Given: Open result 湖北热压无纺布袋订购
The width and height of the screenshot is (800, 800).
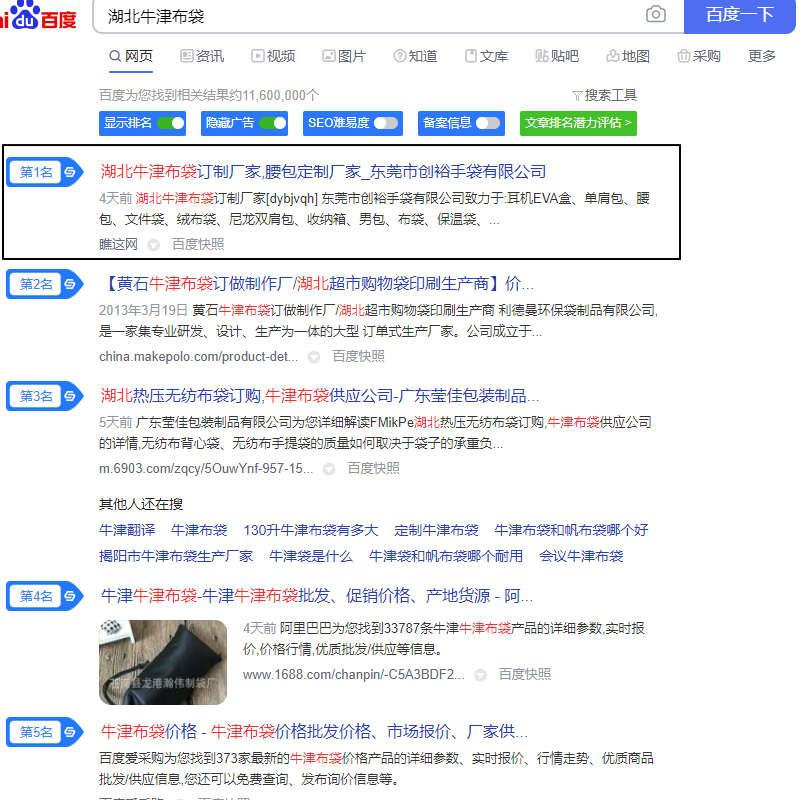Looking at the screenshot, I should tap(319, 395).
